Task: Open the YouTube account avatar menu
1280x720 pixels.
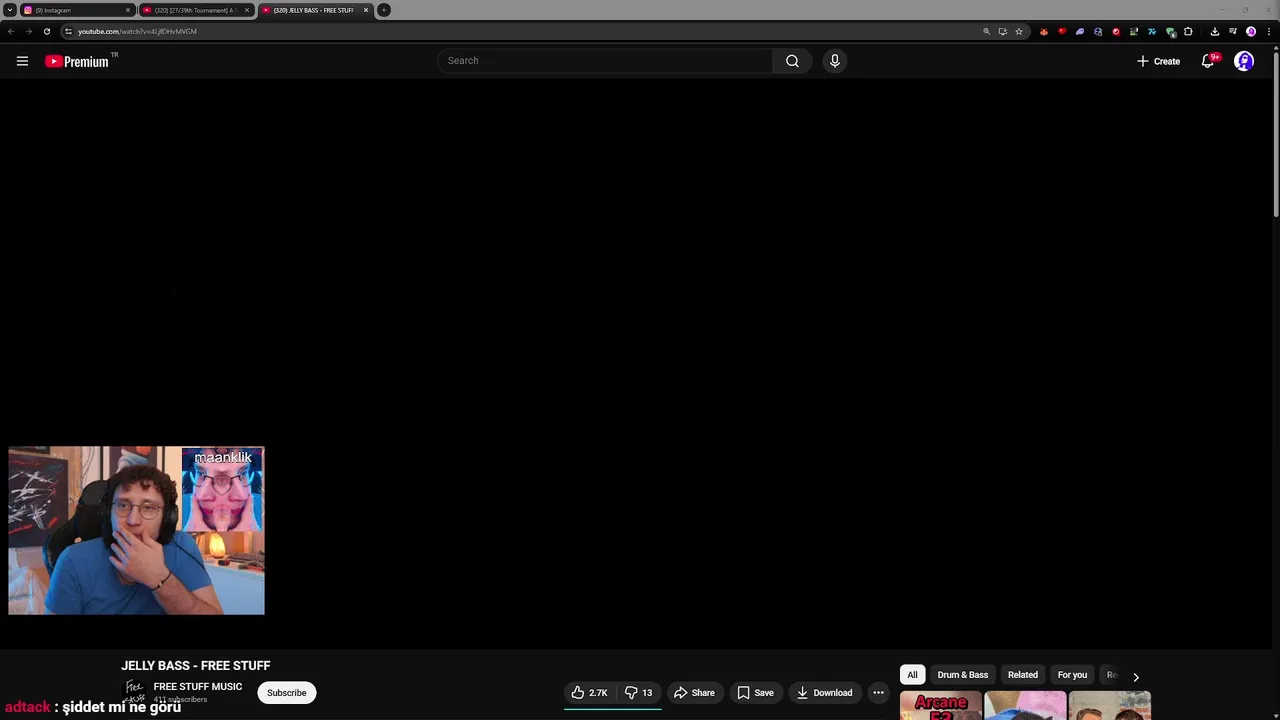Action: pyautogui.click(x=1244, y=61)
